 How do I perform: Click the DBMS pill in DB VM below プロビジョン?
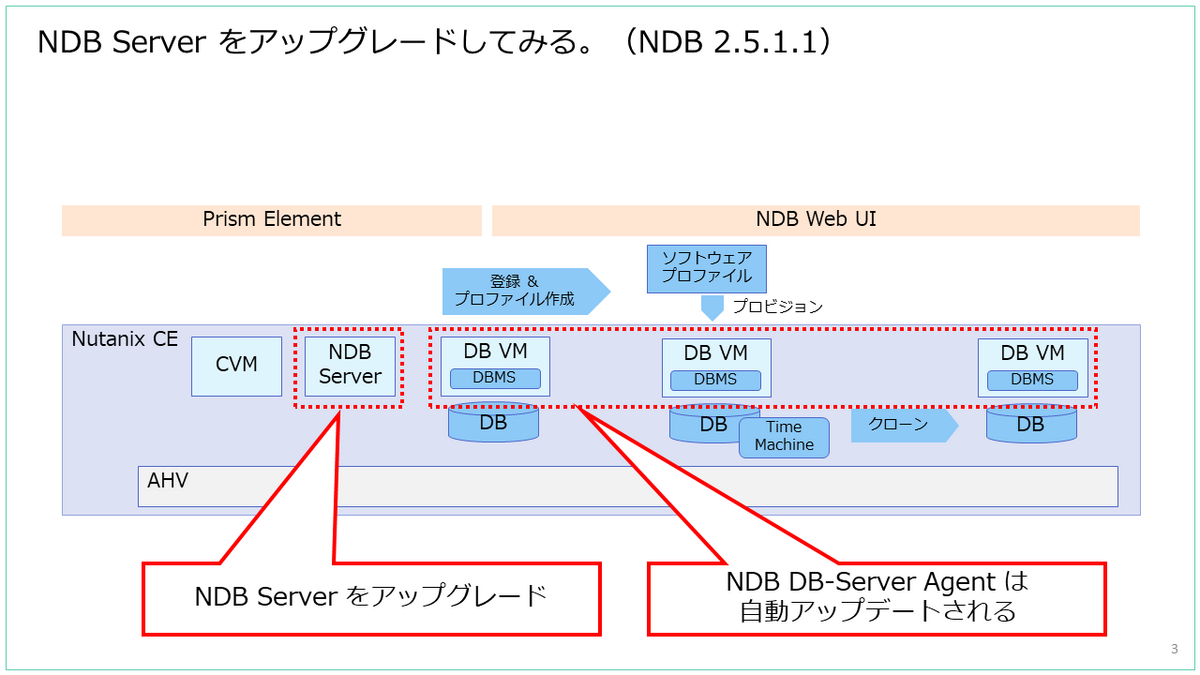point(716,380)
